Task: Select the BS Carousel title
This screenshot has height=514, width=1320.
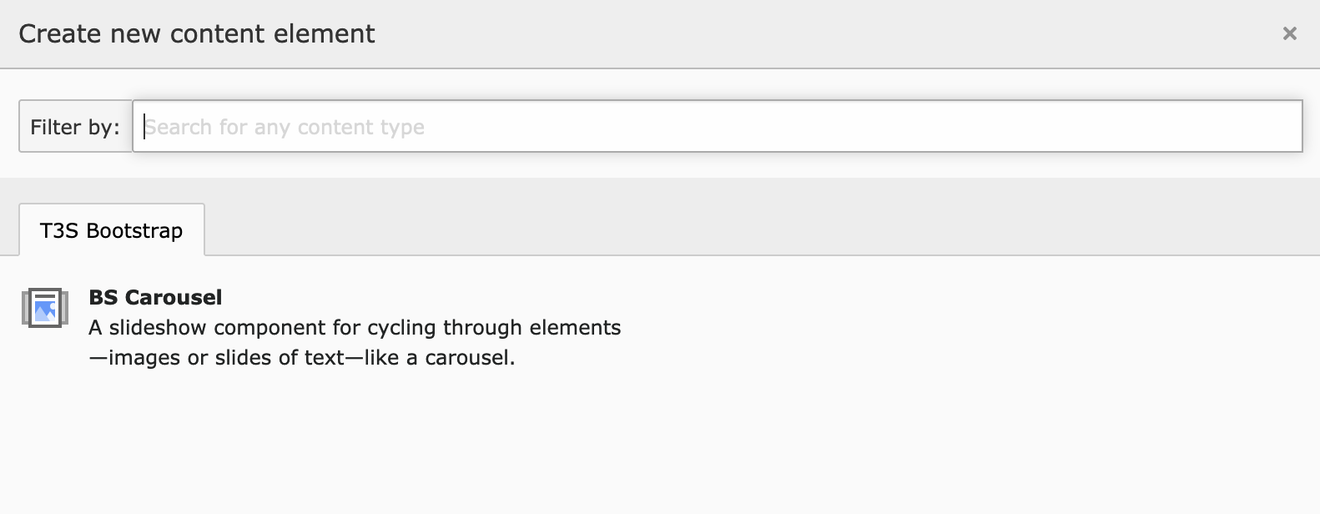Action: [155, 297]
